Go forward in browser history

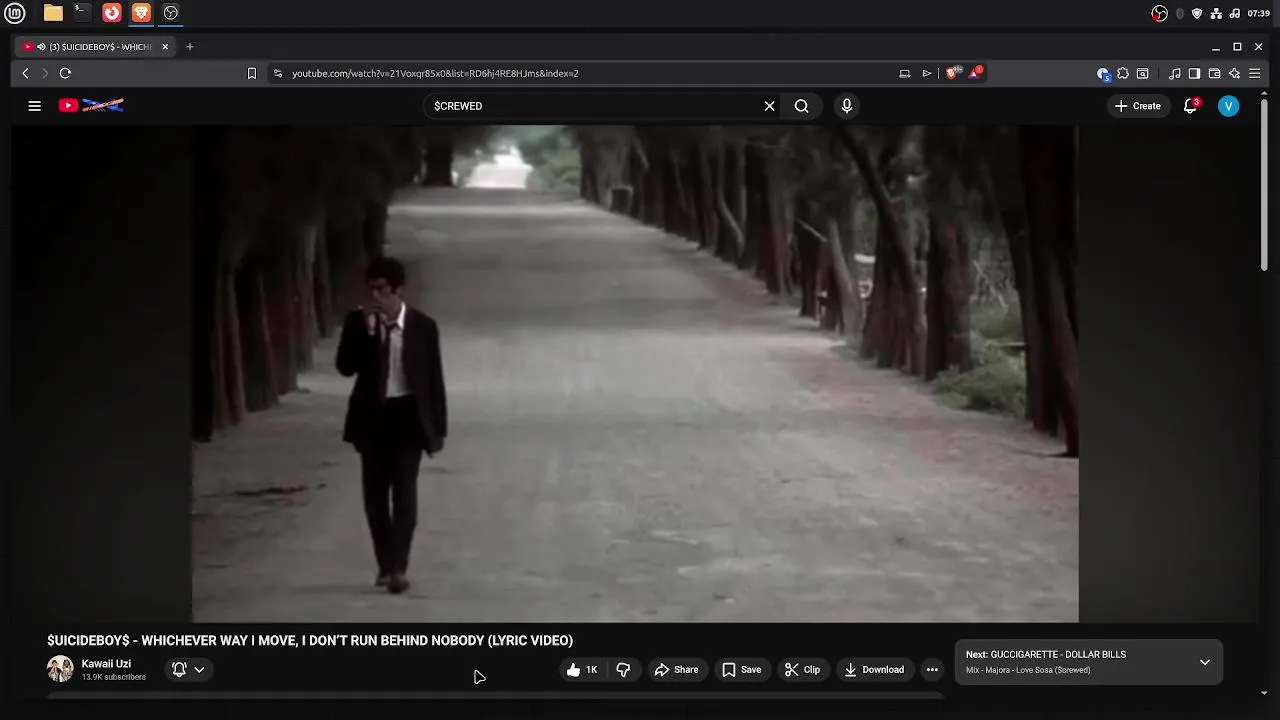44,73
